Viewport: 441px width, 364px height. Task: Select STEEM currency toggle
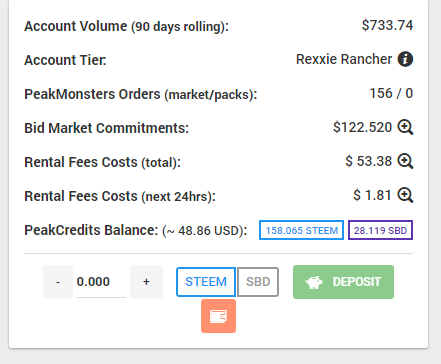click(x=206, y=282)
